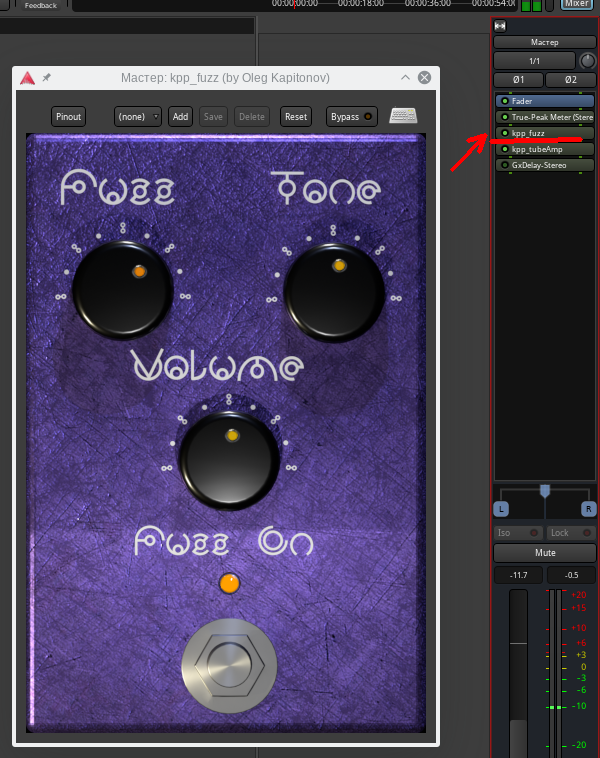Screen dimensions: 600x758
Task: Pin the kpp_fuzz plugin window
Action: coord(47,77)
